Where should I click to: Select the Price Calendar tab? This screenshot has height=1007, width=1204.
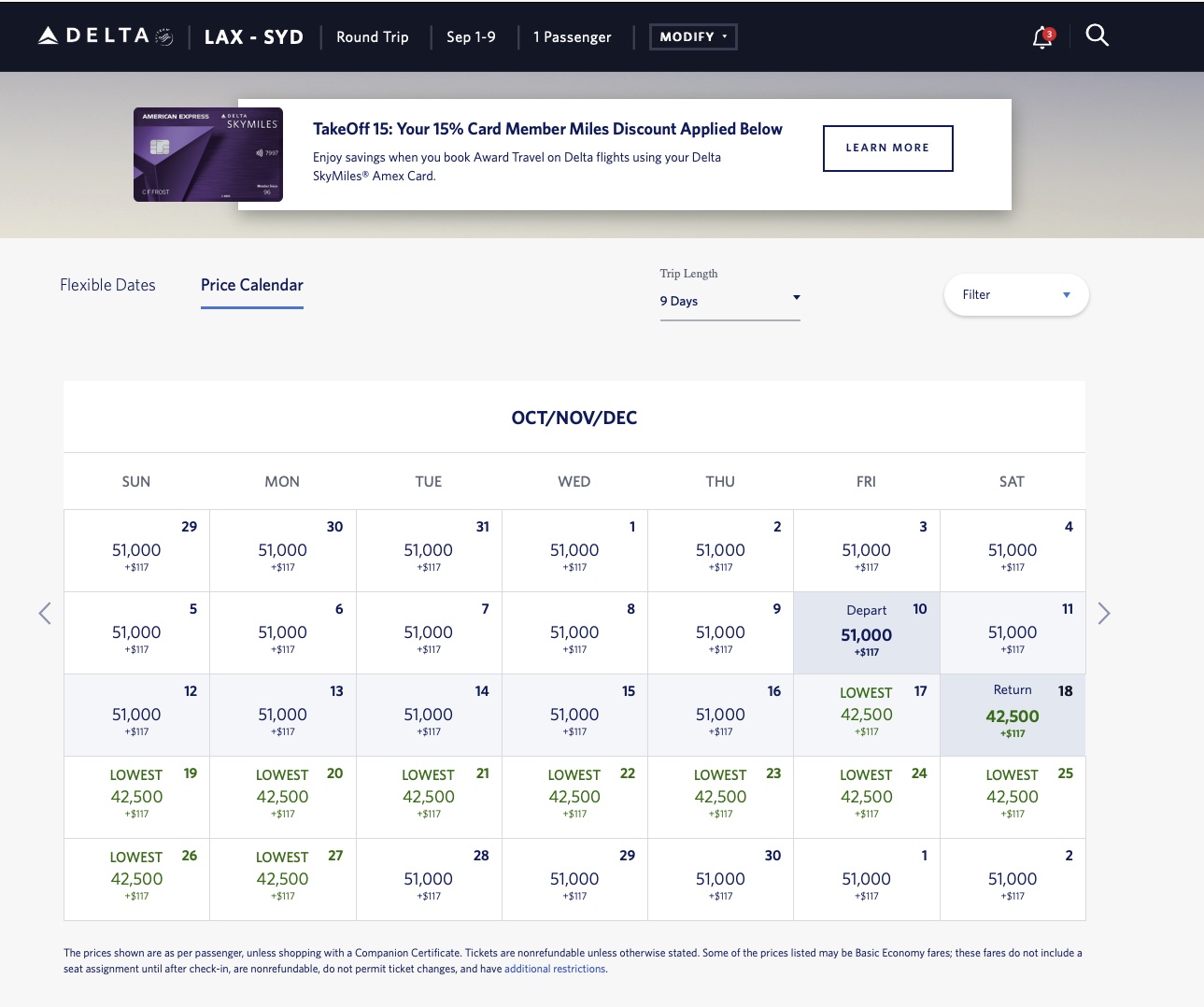pos(251,285)
